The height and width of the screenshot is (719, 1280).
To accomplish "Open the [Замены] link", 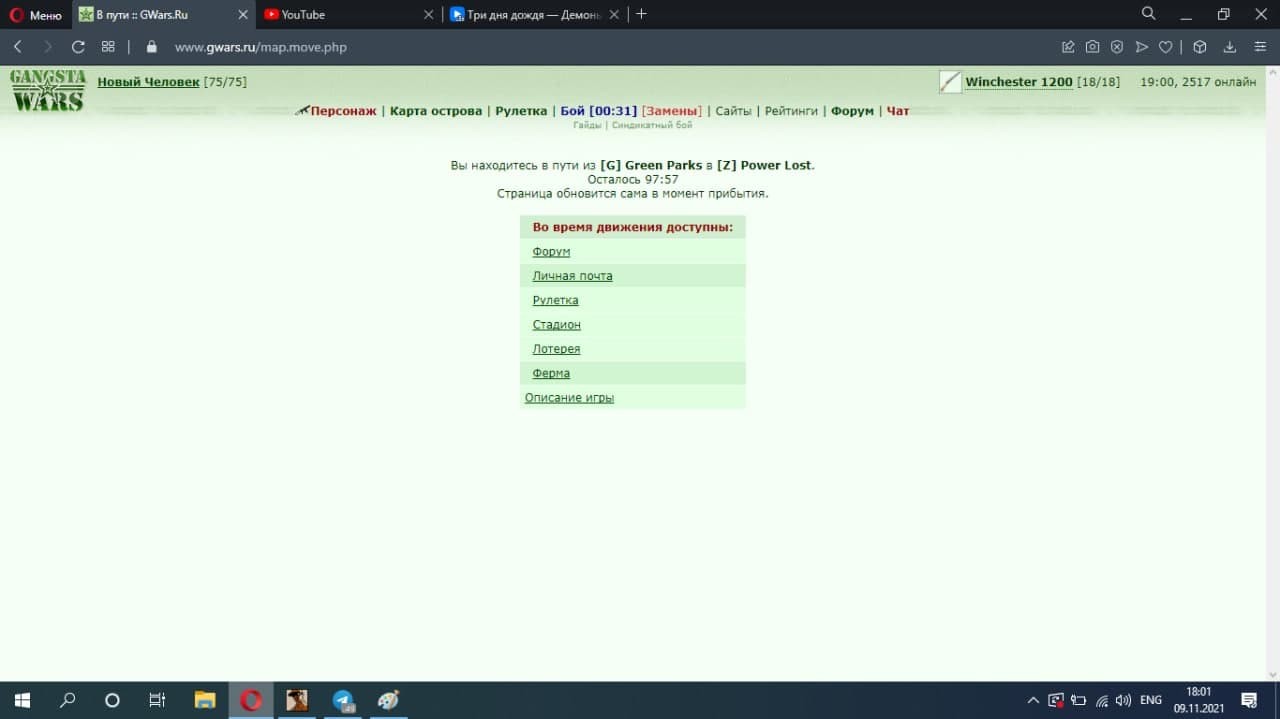I will click(x=671, y=111).
